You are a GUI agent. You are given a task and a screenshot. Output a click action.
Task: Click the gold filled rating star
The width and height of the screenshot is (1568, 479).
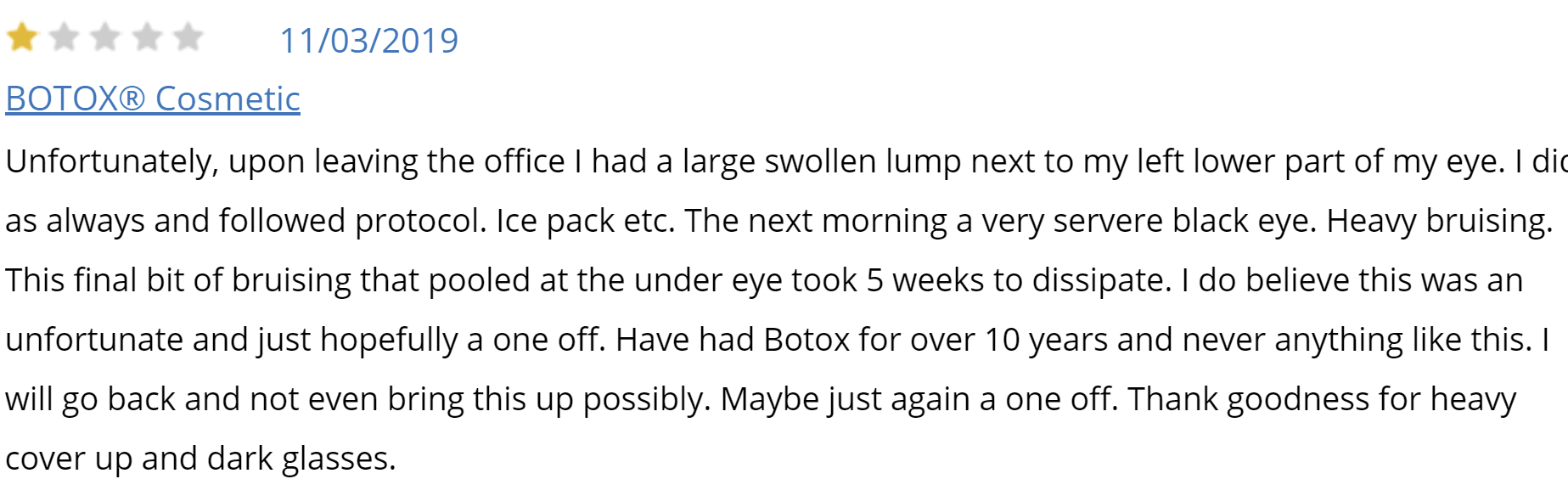22,38
